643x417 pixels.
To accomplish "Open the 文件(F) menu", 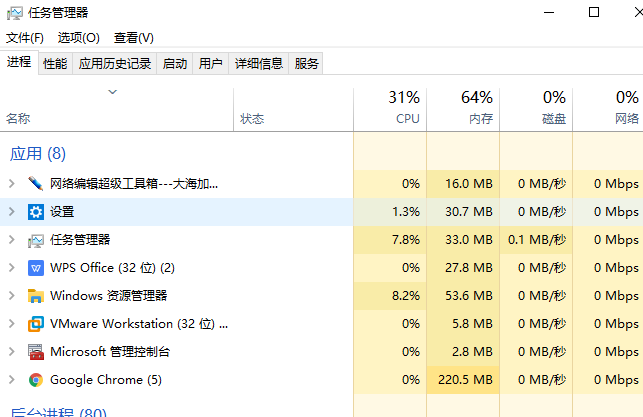I will (x=25, y=38).
